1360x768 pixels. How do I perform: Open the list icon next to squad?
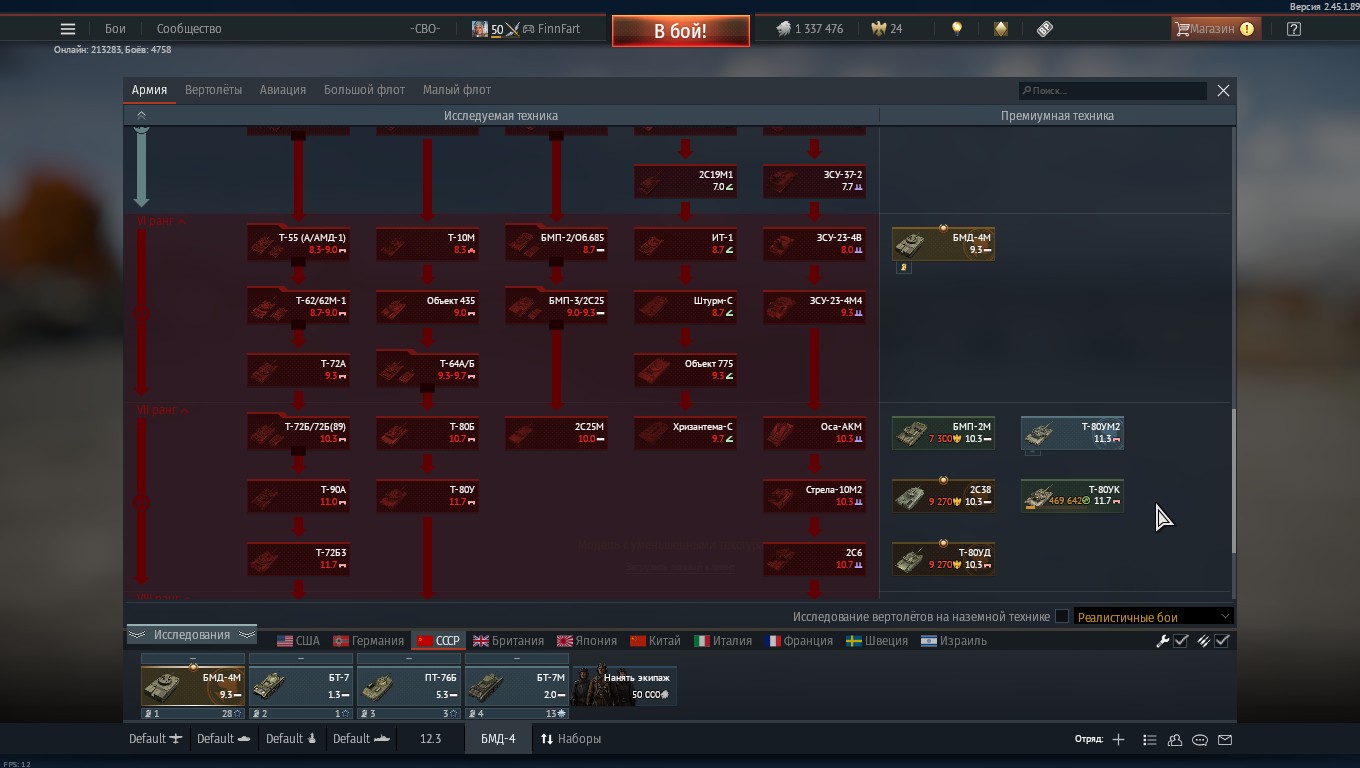coord(1150,740)
